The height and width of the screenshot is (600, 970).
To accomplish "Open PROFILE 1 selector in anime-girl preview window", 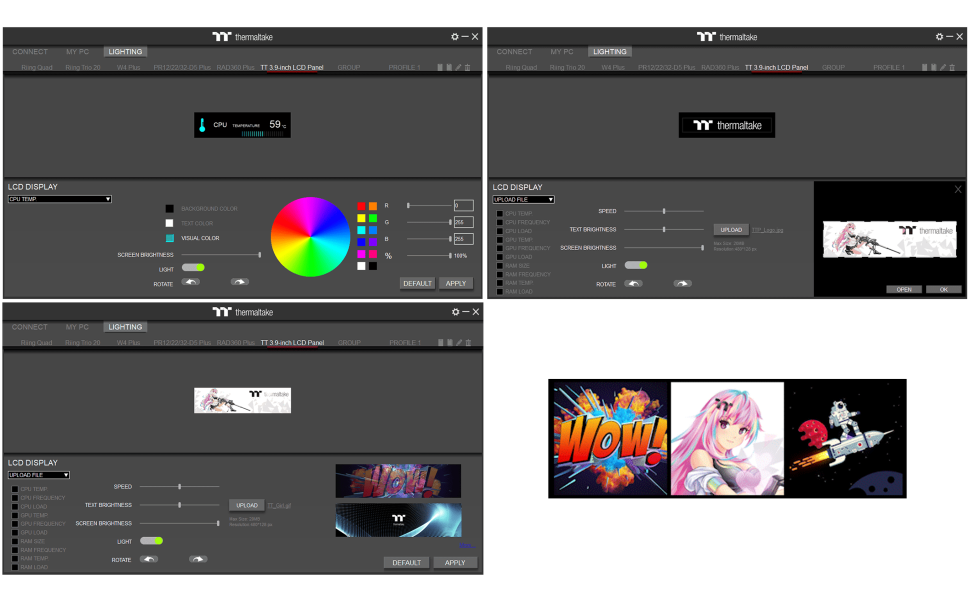I will click(405, 343).
